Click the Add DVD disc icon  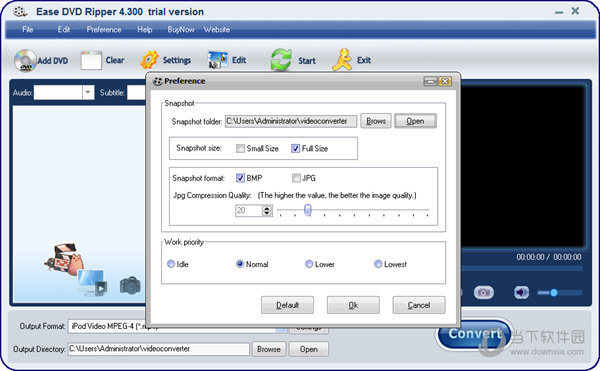(25, 60)
